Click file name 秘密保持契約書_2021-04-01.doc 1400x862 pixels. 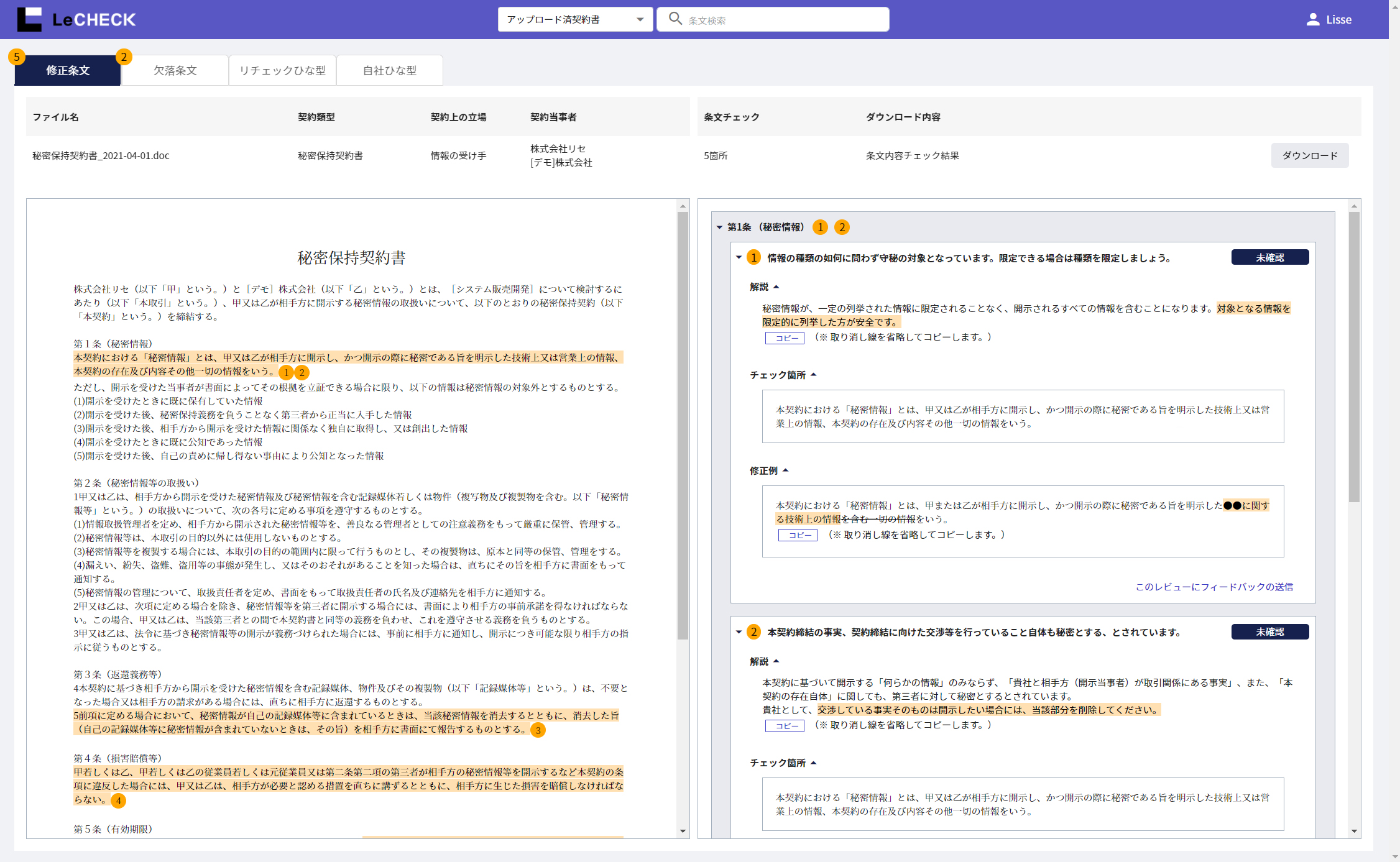[x=101, y=155]
